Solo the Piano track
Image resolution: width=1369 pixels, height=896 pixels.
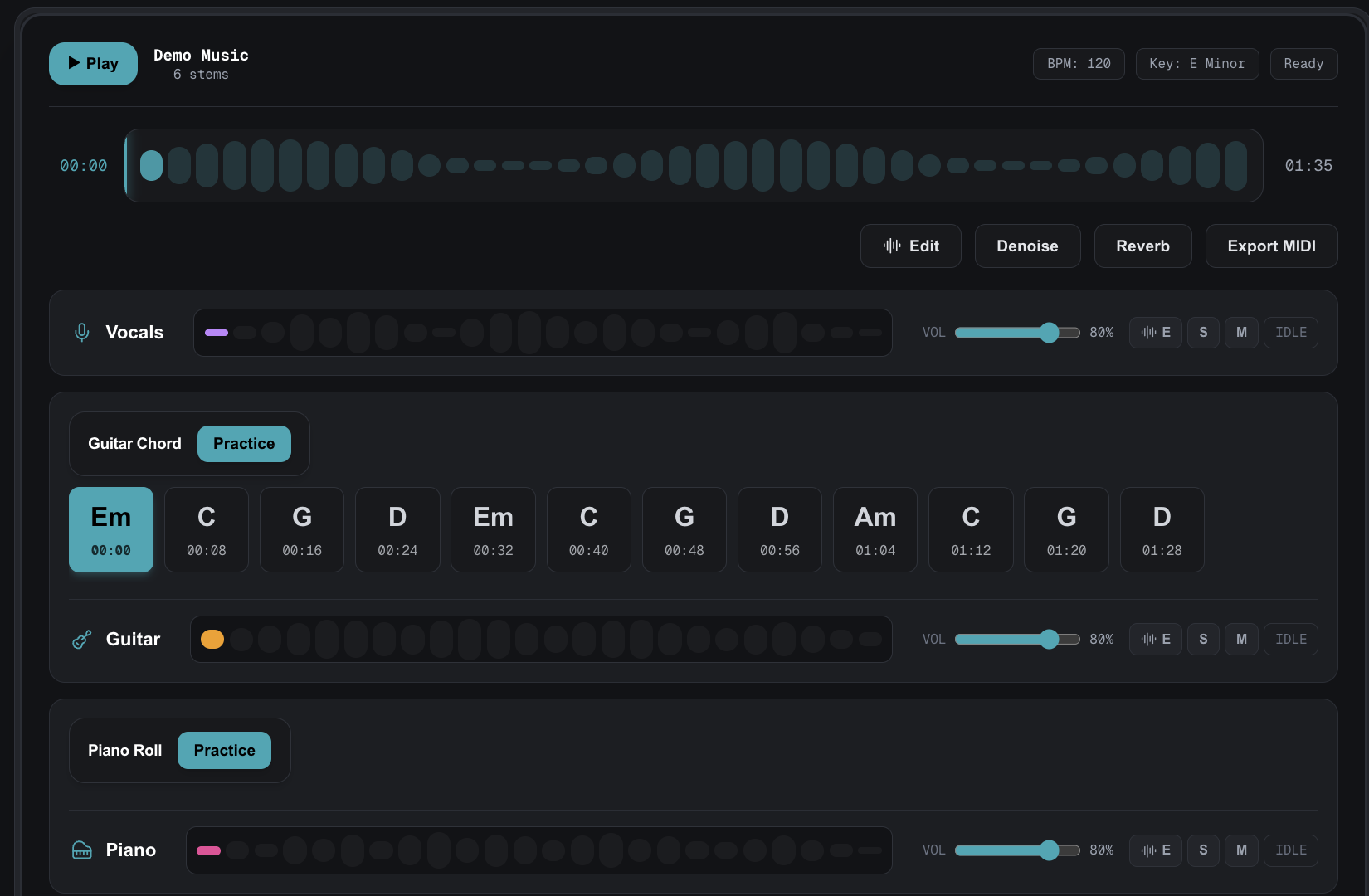click(1203, 850)
